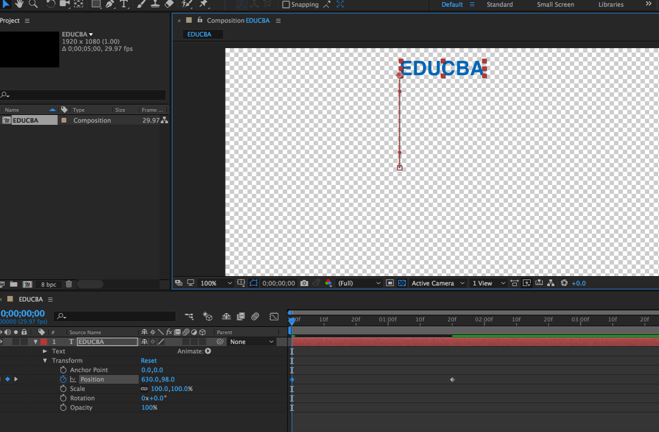659x432 pixels.
Task: Create new folder in Project panel
Action: pyautogui.click(x=13, y=284)
